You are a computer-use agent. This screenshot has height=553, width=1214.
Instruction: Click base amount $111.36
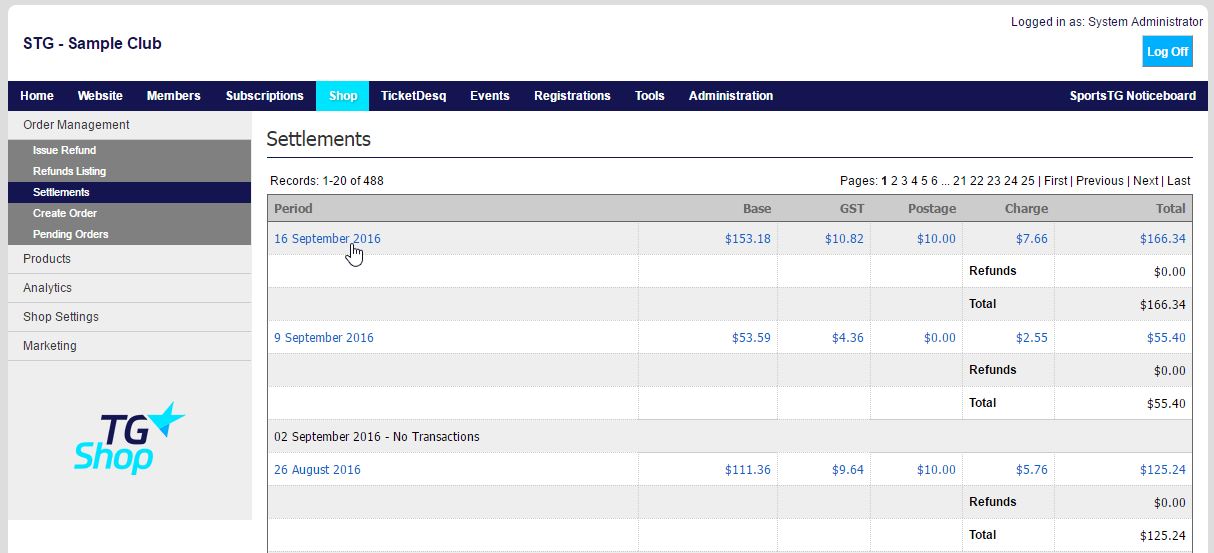click(748, 470)
